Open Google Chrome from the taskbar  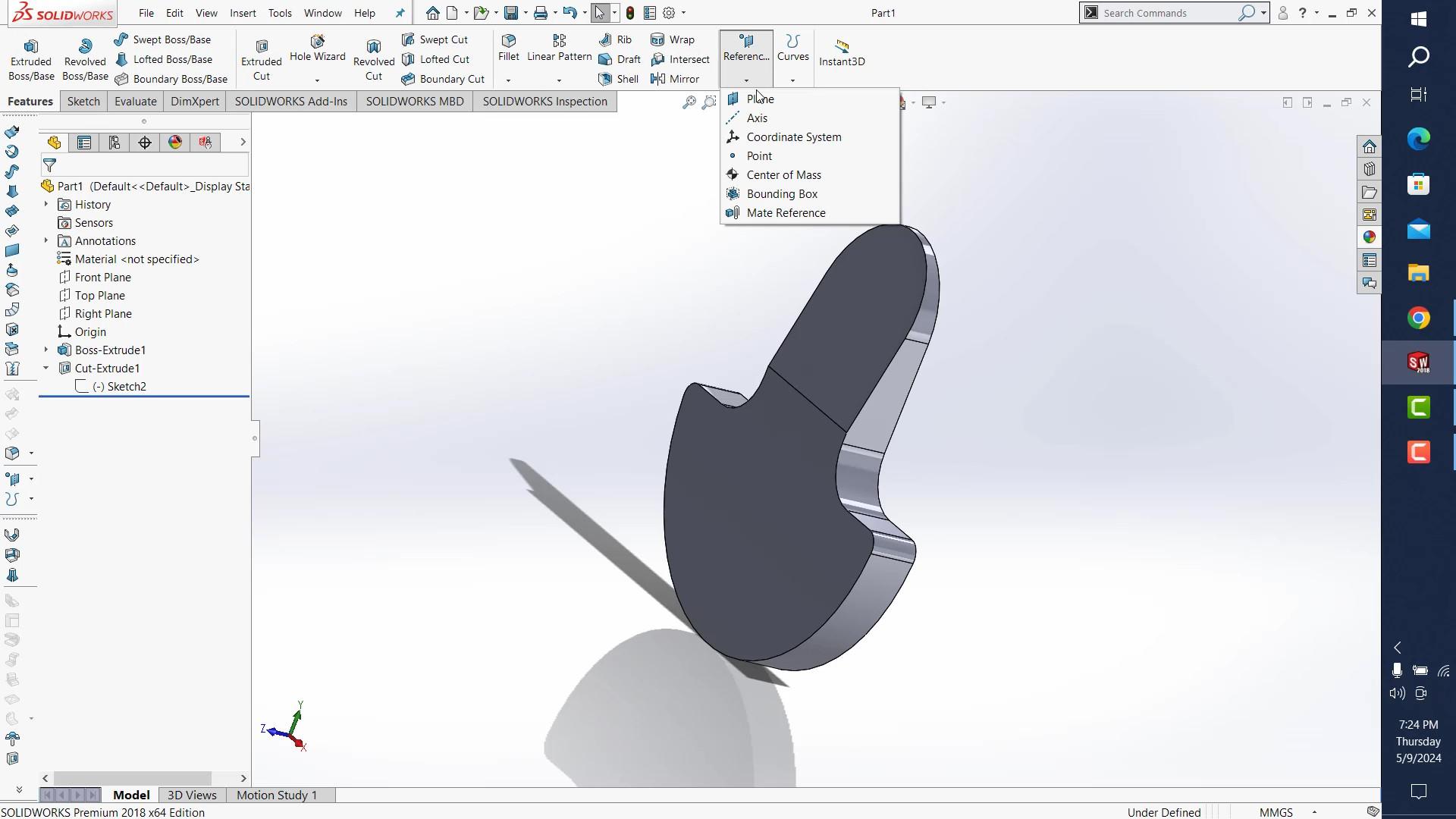(x=1418, y=318)
